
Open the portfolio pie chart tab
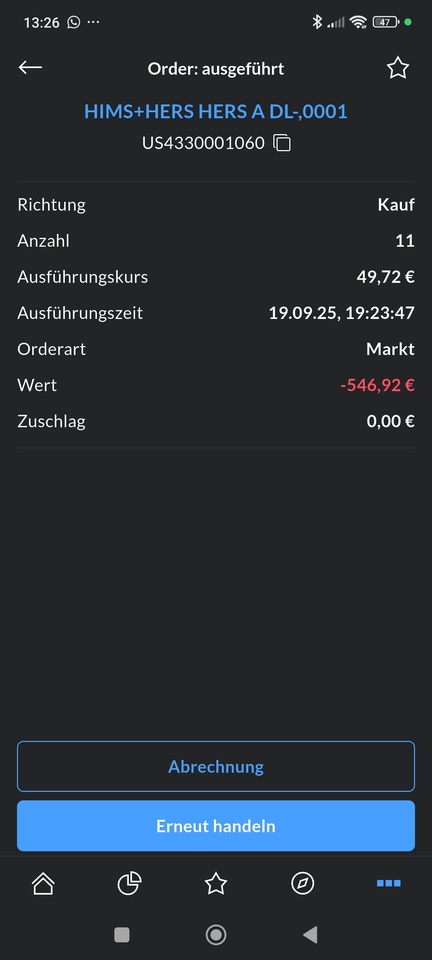point(129,883)
